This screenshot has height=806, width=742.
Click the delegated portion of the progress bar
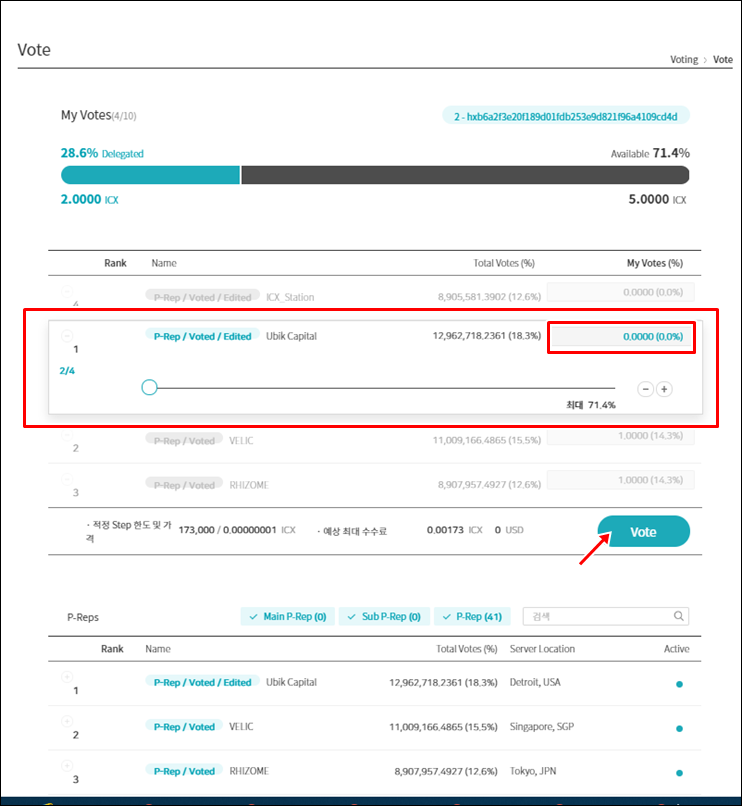[150, 175]
